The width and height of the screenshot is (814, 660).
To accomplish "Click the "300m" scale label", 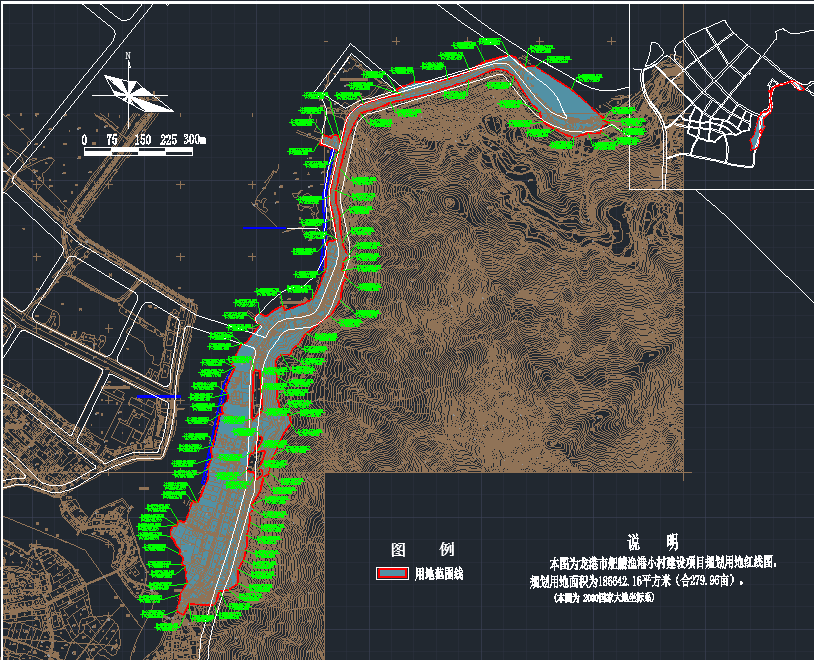I will coord(195,139).
